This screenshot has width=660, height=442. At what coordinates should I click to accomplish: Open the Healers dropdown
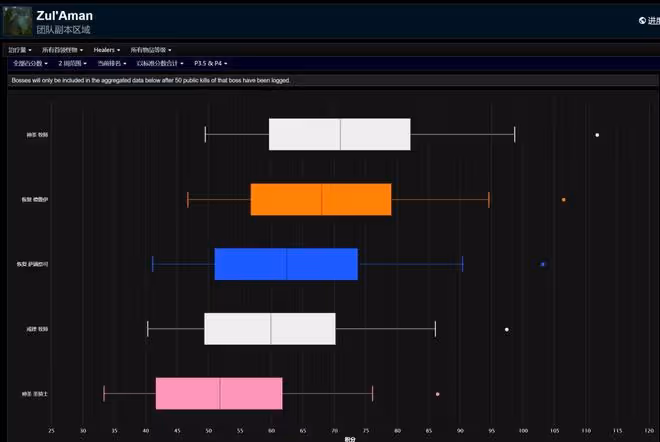(106, 50)
